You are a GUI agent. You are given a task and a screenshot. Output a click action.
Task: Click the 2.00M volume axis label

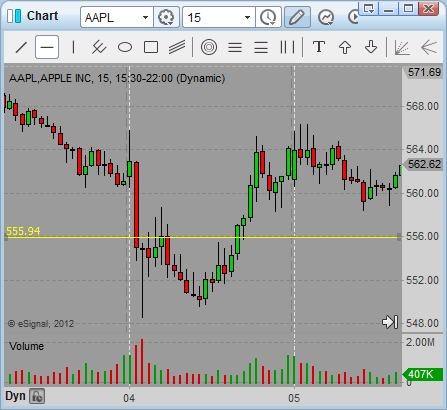420,342
